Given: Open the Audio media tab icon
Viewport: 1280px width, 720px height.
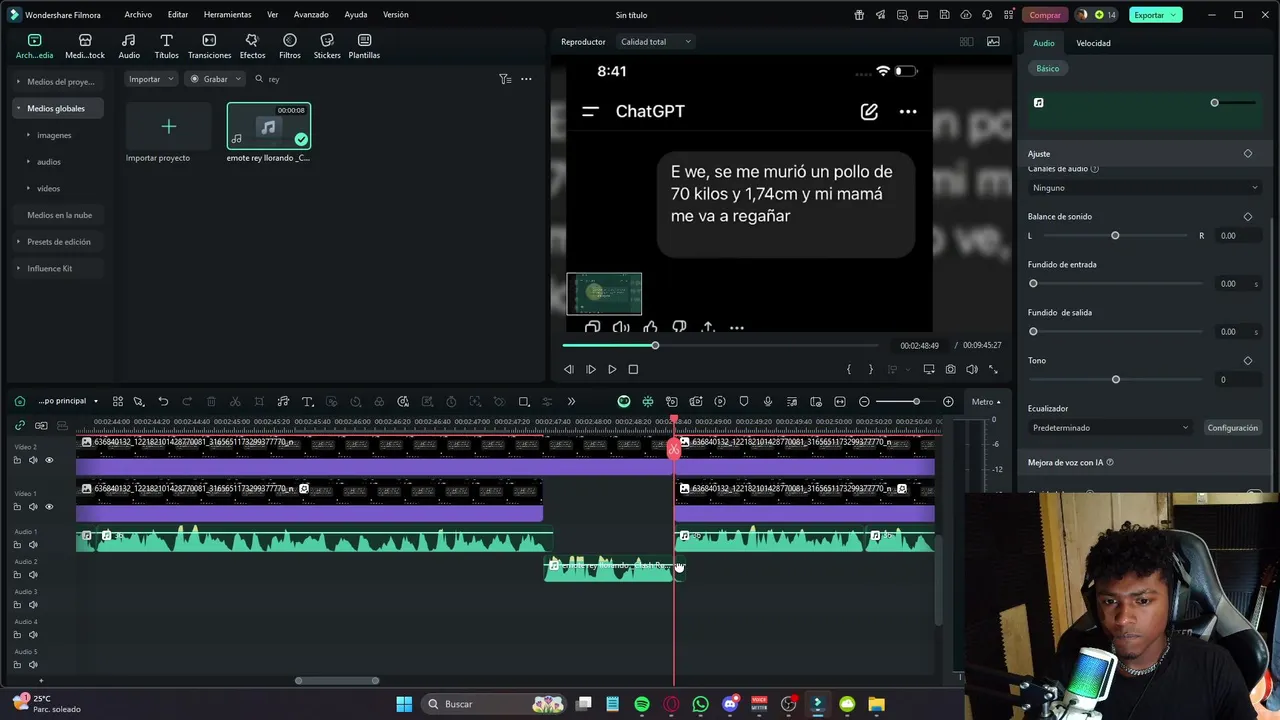Looking at the screenshot, I should [x=129, y=46].
